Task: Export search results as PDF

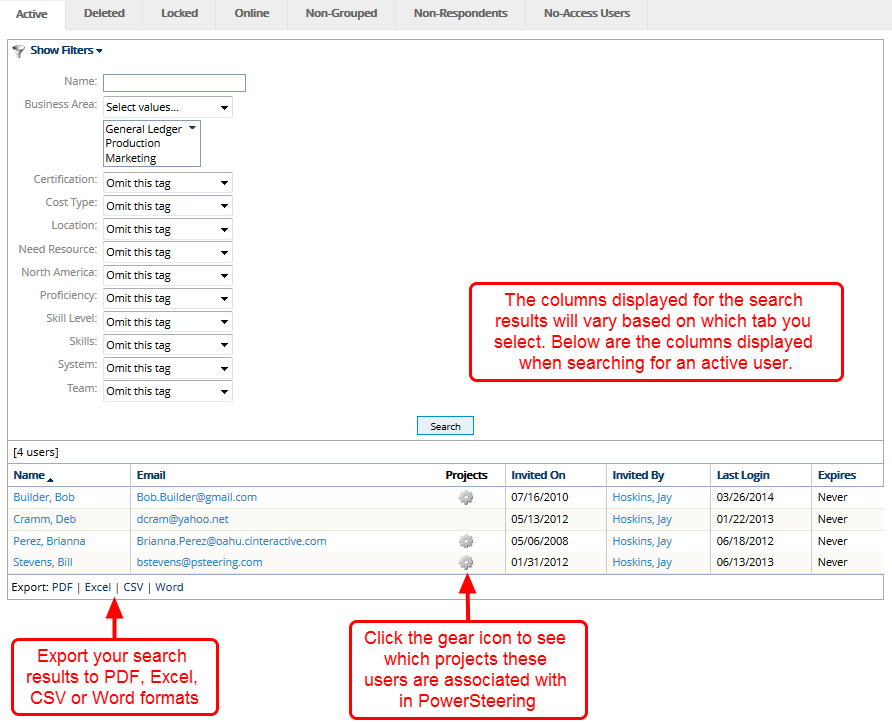Action: click(x=62, y=587)
